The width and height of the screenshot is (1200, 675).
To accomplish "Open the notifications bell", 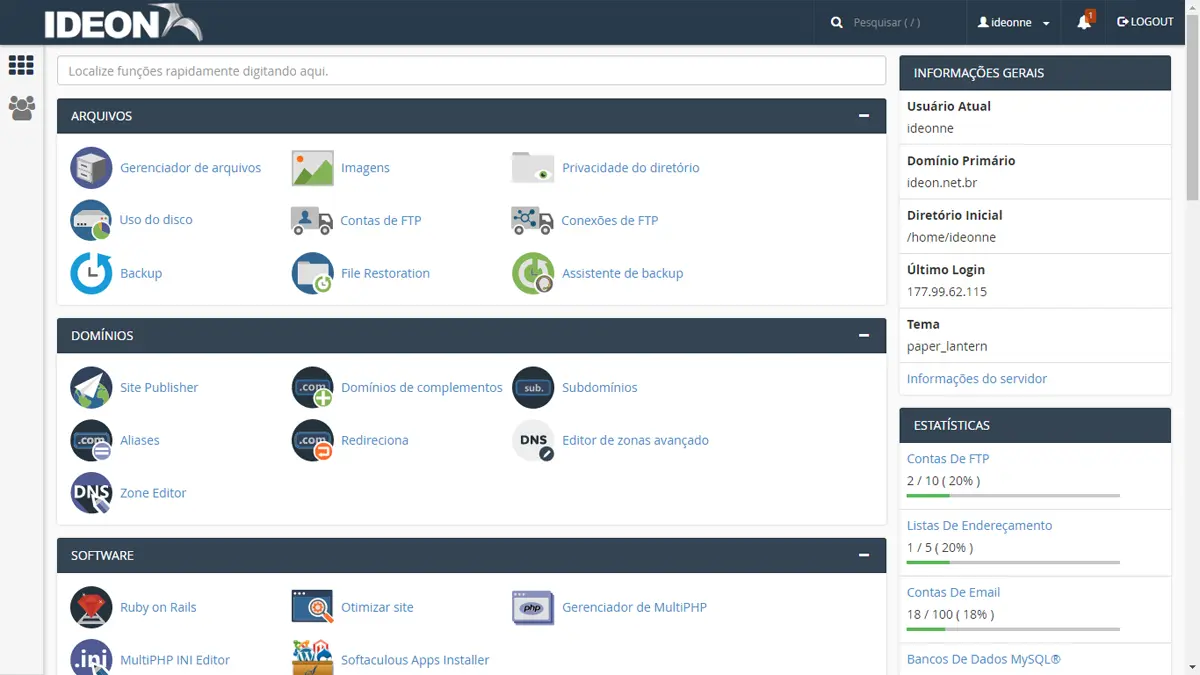I will pyautogui.click(x=1084, y=21).
